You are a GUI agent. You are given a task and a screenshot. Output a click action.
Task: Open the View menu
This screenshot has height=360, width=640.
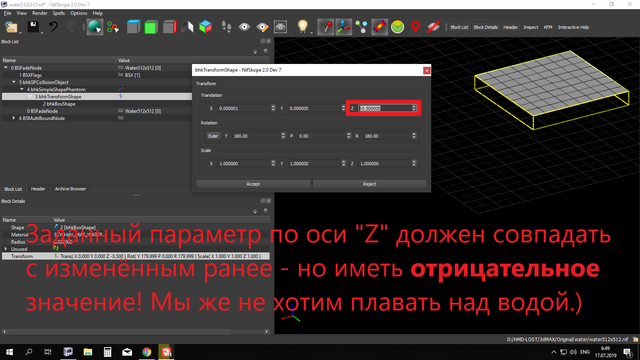coord(22,13)
